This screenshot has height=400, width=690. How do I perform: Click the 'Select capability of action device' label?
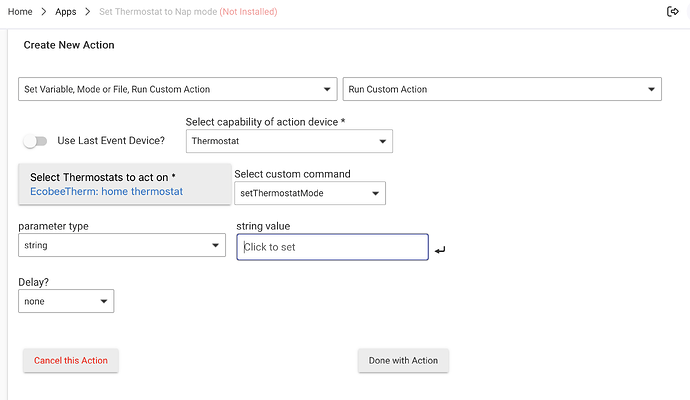point(265,122)
